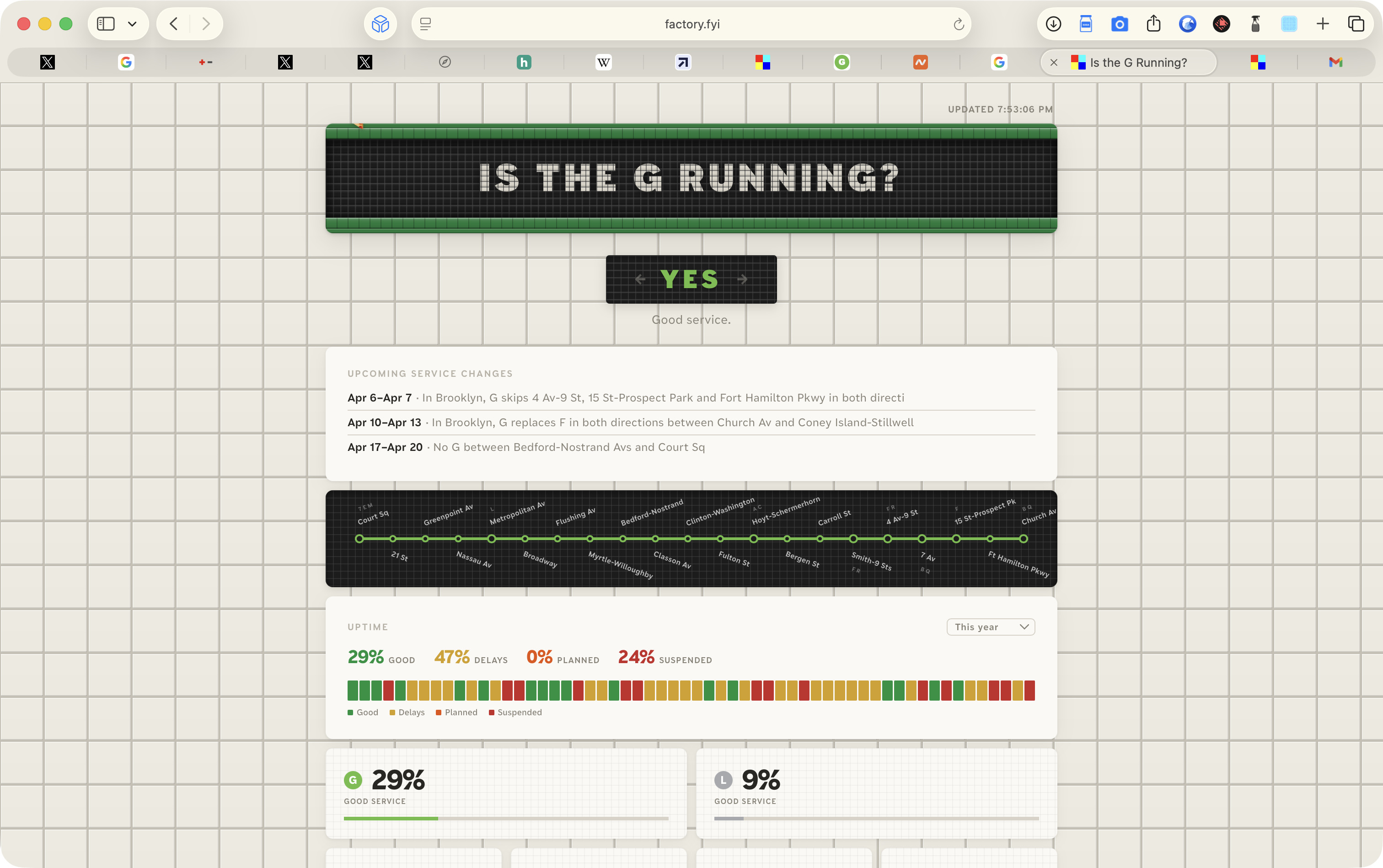Image resolution: width=1383 pixels, height=868 pixels.
Task: Click the Hoyt-Schermerhorn station label
Action: click(785, 511)
